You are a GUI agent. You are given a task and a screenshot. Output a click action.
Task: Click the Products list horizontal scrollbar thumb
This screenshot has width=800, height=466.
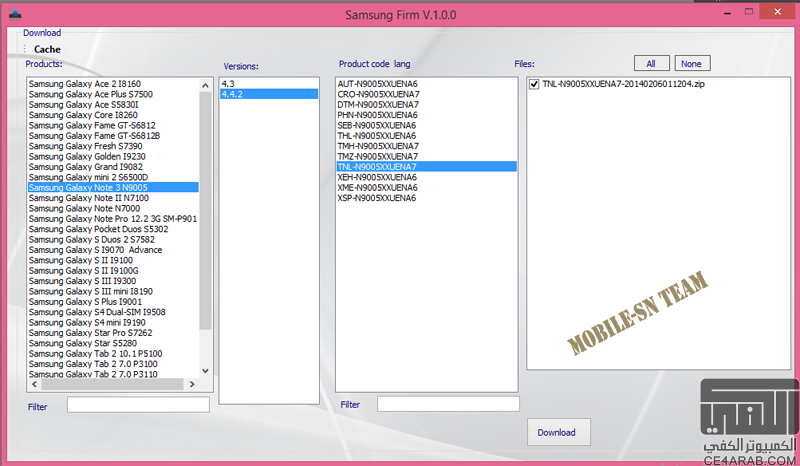112,384
